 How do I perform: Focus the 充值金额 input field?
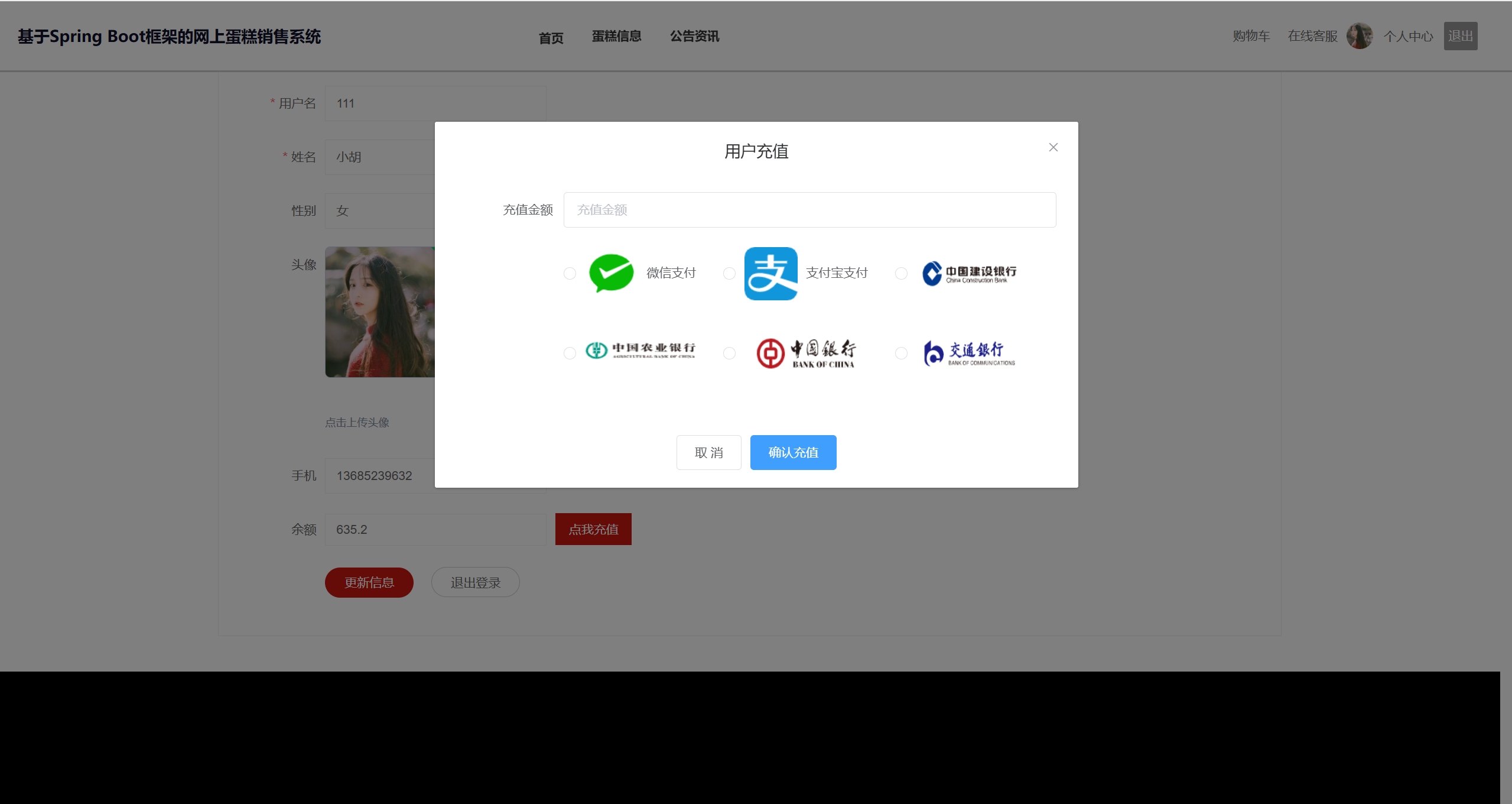tap(809, 210)
